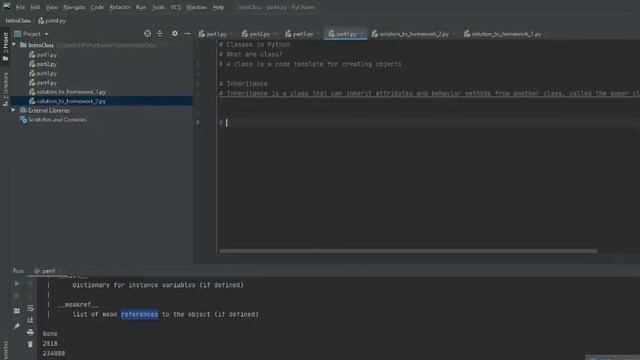640x360 pixels.
Task: Open the File menu
Action: [20, 7]
